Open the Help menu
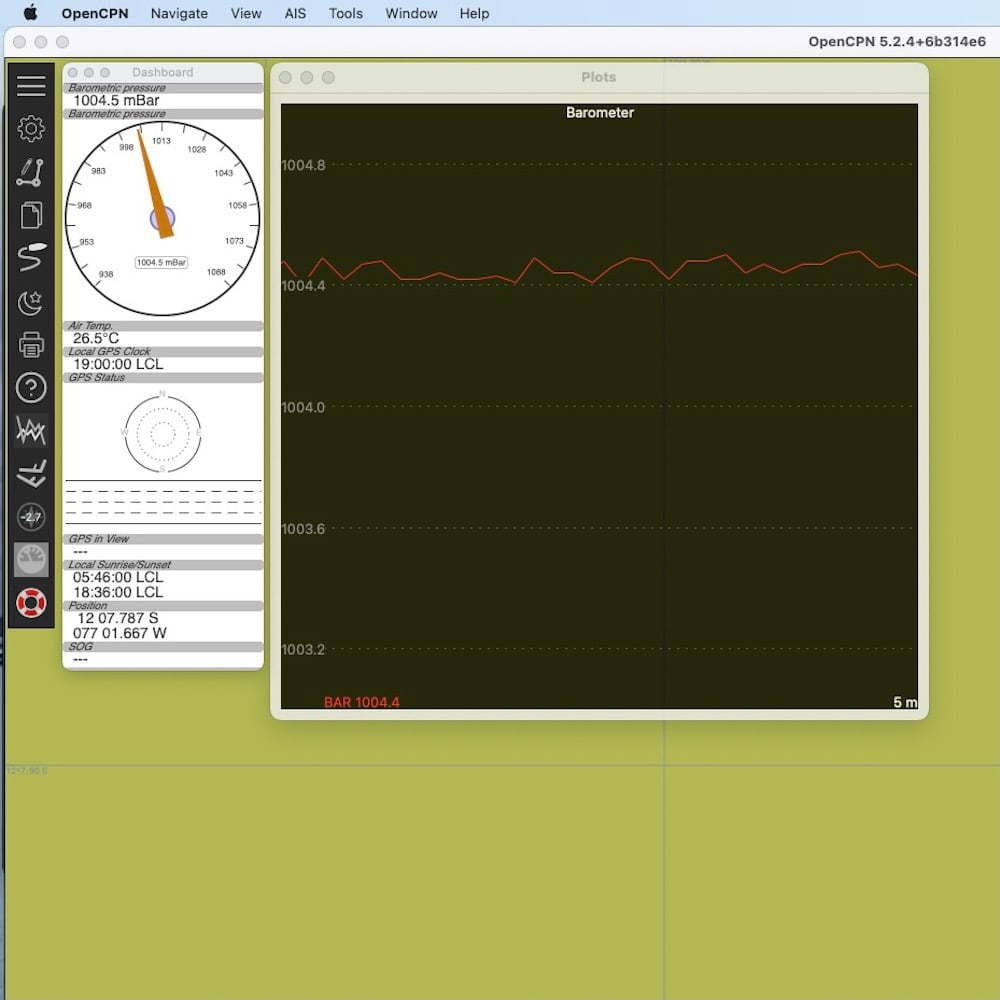This screenshot has width=1000, height=1000. pos(474,13)
